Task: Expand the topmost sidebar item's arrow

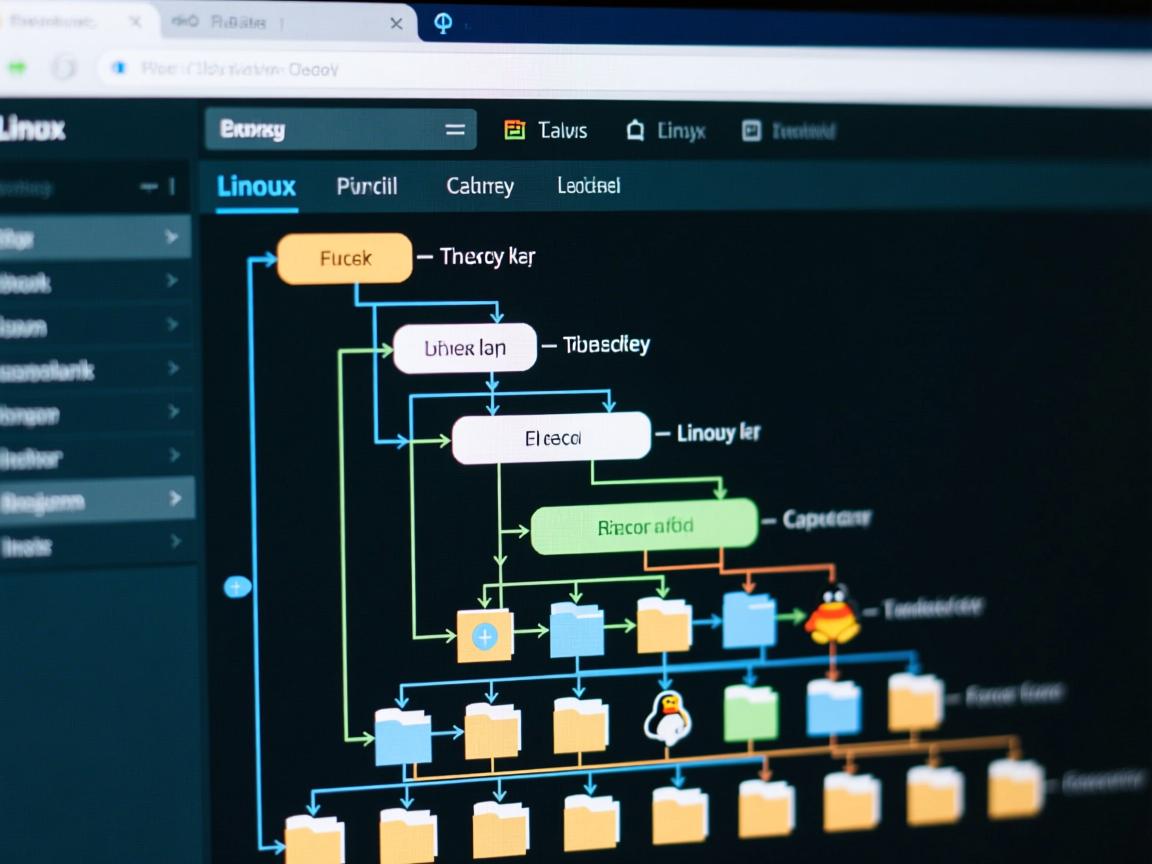Action: coord(172,238)
